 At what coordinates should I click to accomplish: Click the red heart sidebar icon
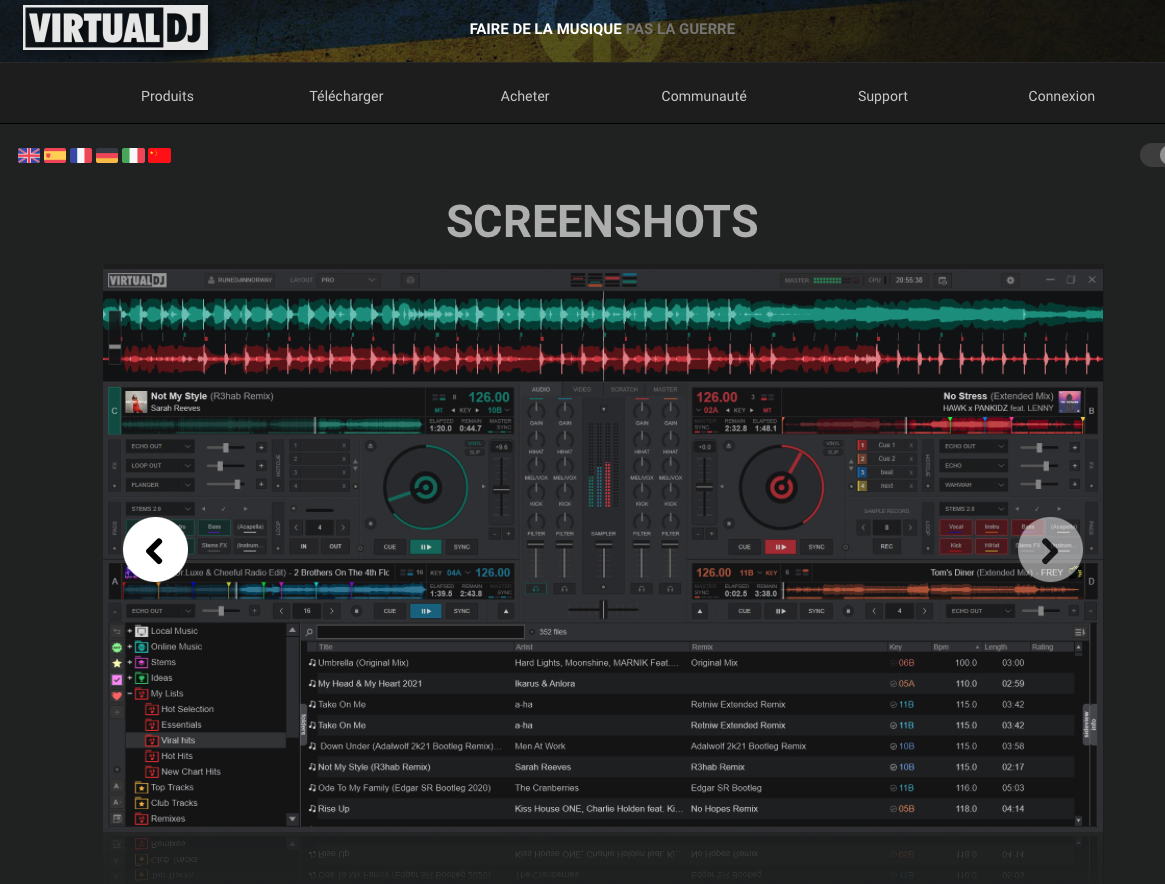117,695
